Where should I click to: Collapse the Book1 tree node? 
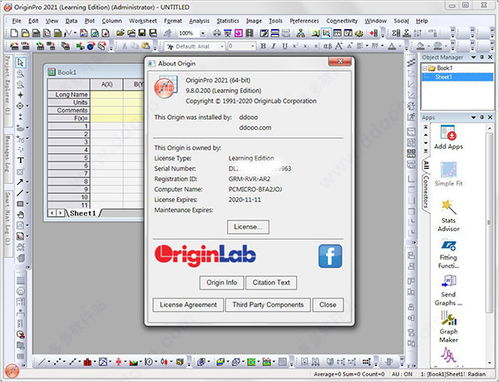coord(425,68)
